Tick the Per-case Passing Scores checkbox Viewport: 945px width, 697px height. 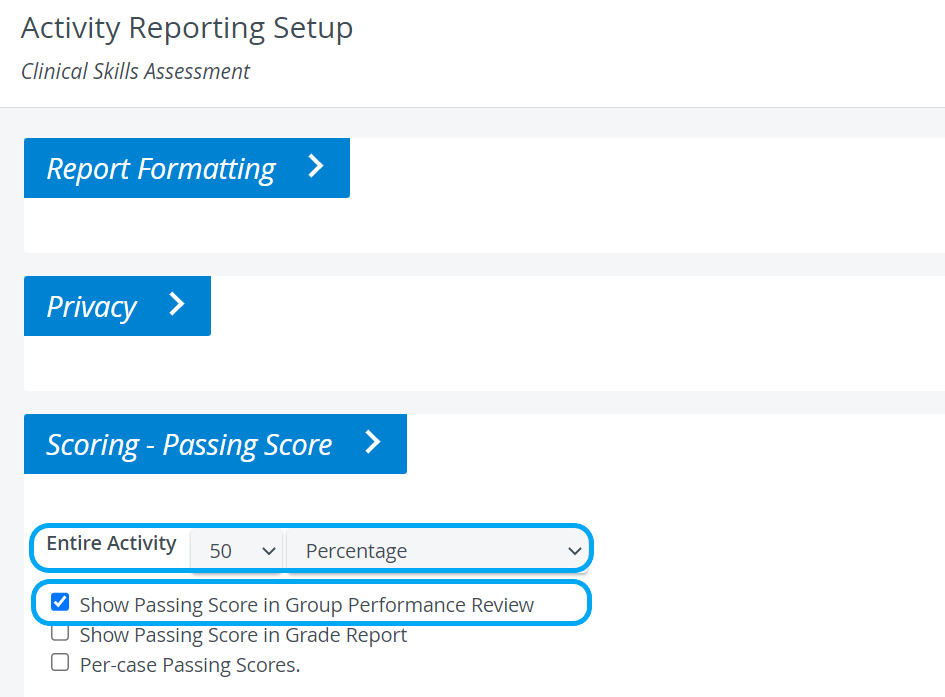point(60,662)
